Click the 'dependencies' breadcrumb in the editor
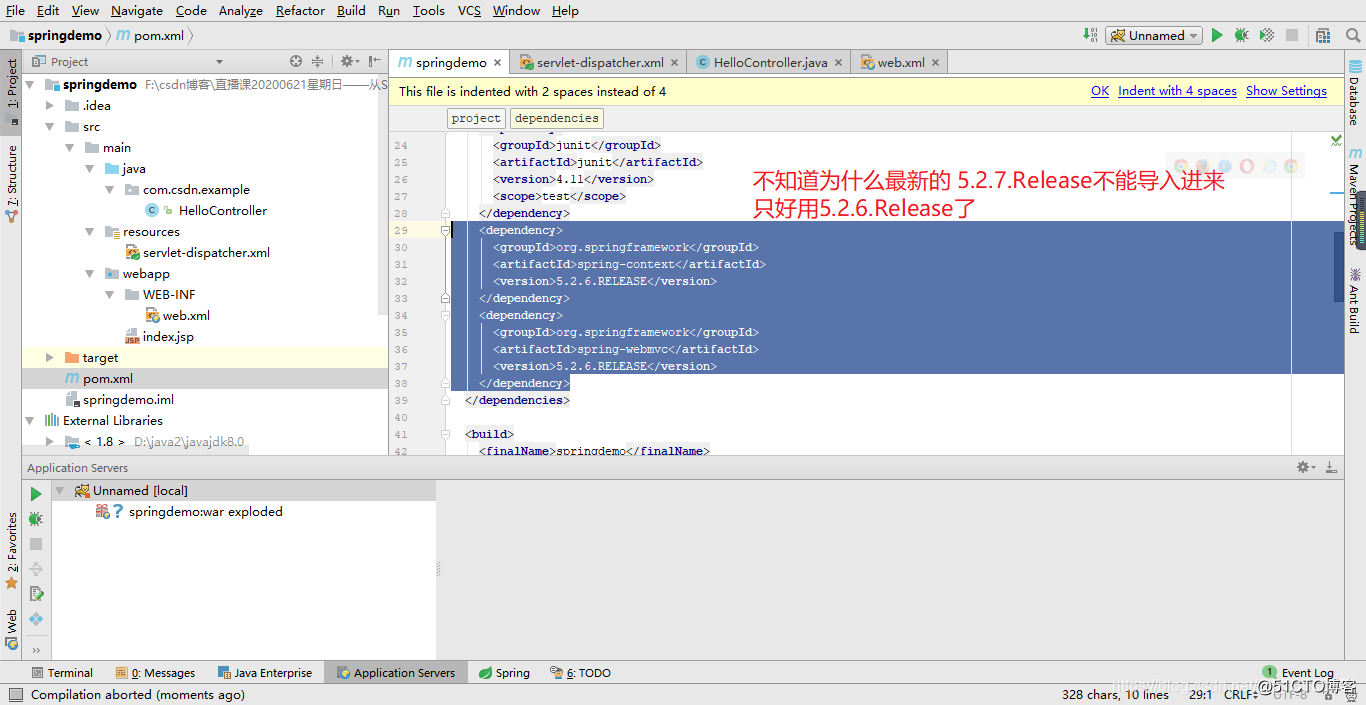Image resolution: width=1366 pixels, height=705 pixels. click(557, 118)
